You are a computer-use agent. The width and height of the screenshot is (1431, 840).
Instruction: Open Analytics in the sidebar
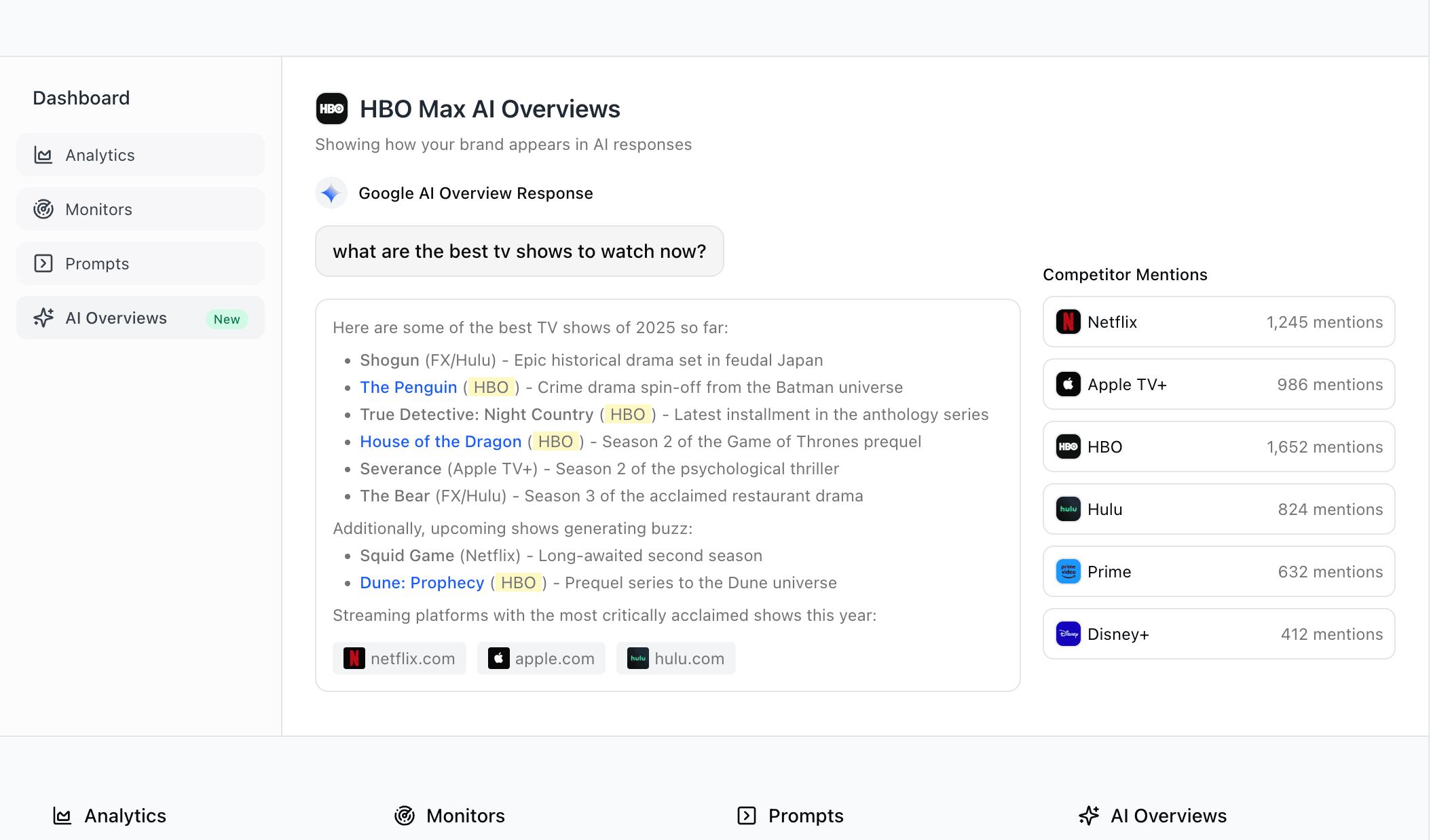[x=141, y=155]
